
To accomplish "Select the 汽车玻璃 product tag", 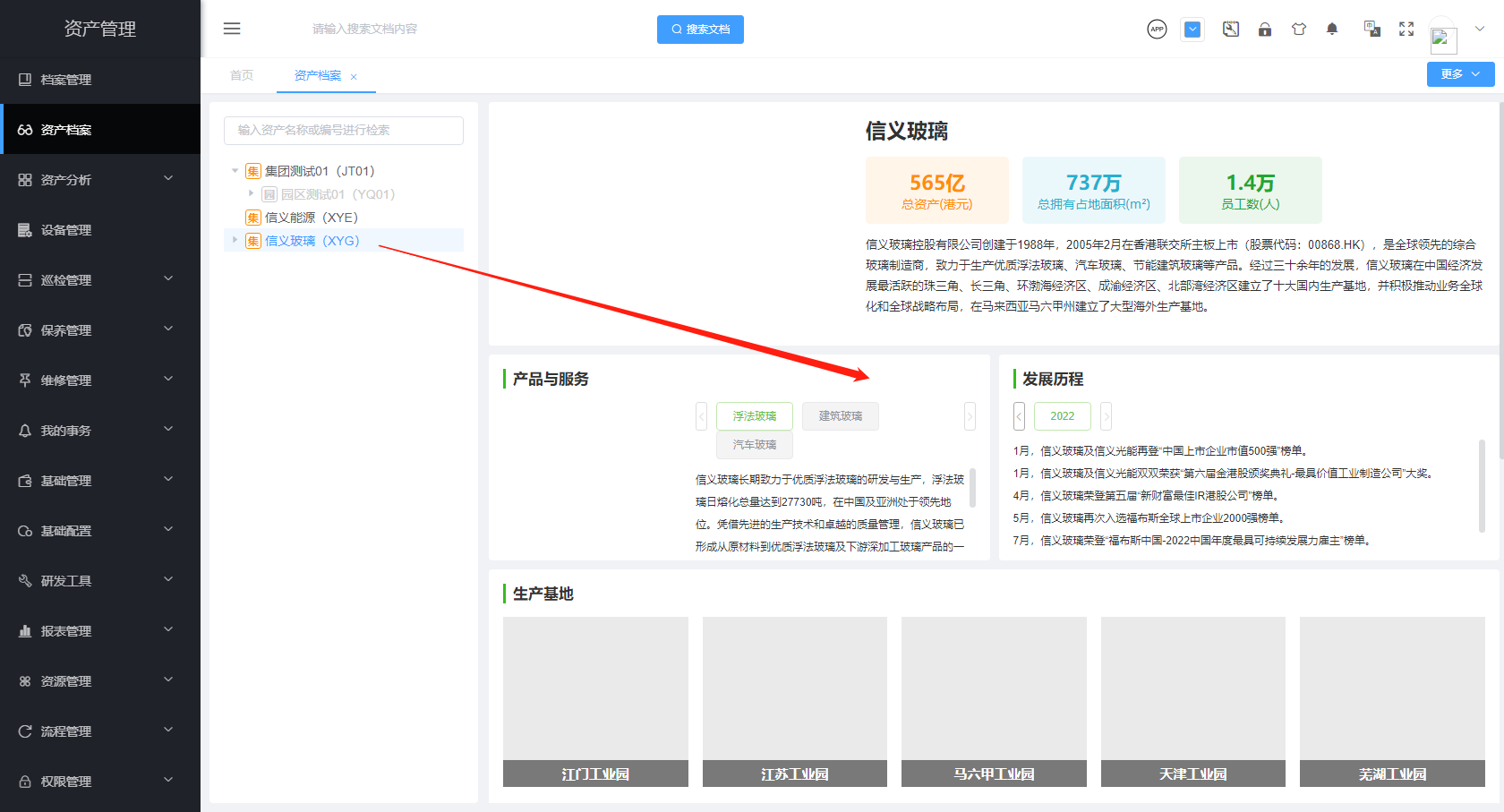I will pyautogui.click(x=755, y=445).
